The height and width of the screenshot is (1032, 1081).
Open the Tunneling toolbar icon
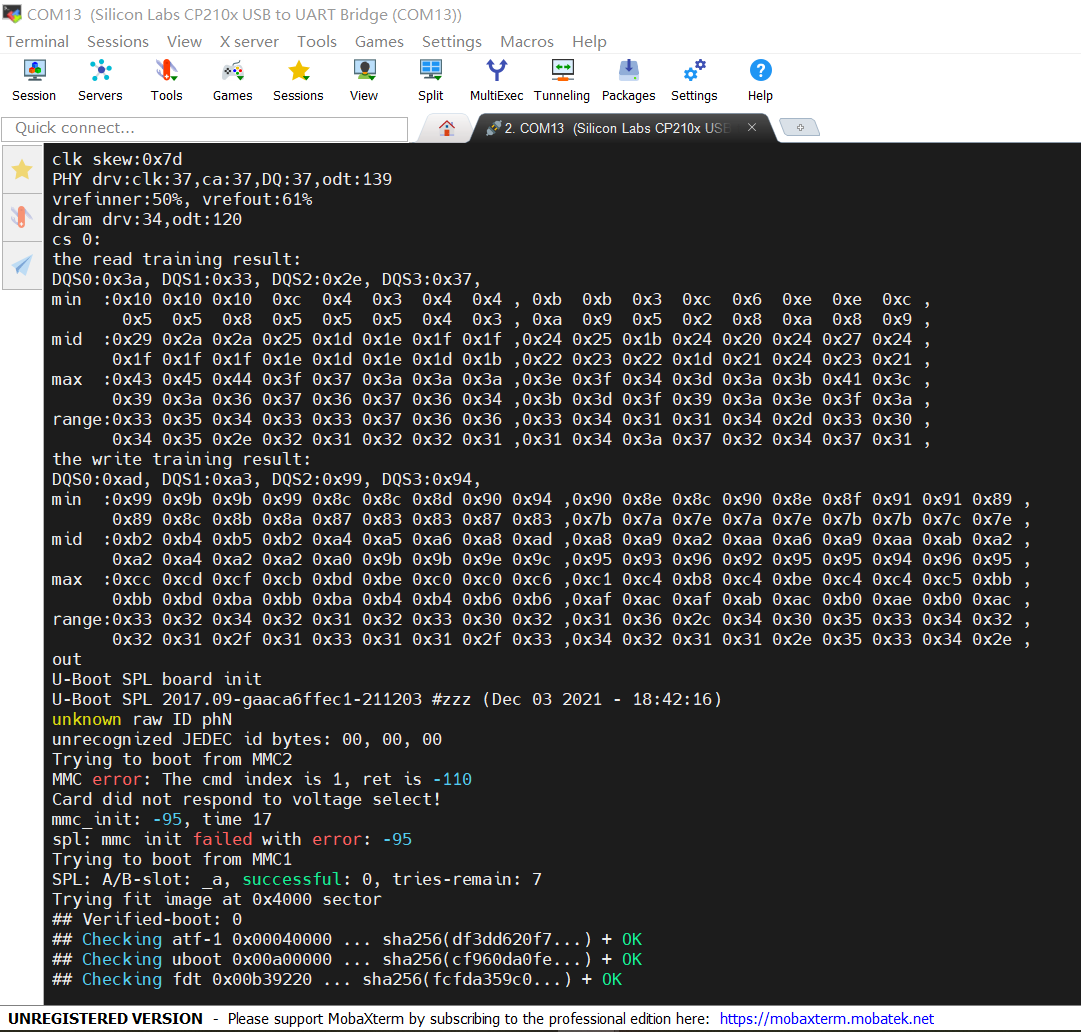point(562,81)
